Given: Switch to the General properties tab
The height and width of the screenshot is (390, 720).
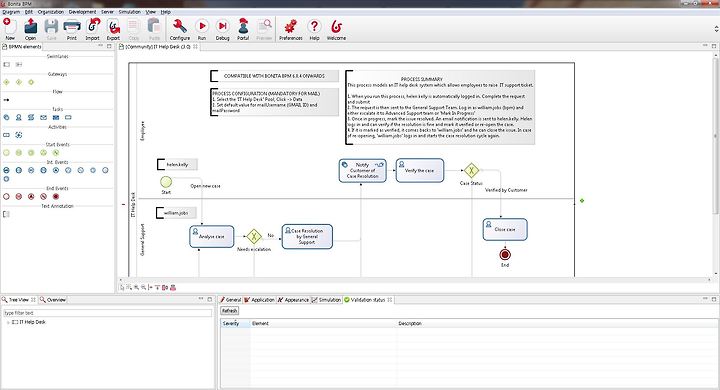Looking at the screenshot, I should pyautogui.click(x=231, y=300).
